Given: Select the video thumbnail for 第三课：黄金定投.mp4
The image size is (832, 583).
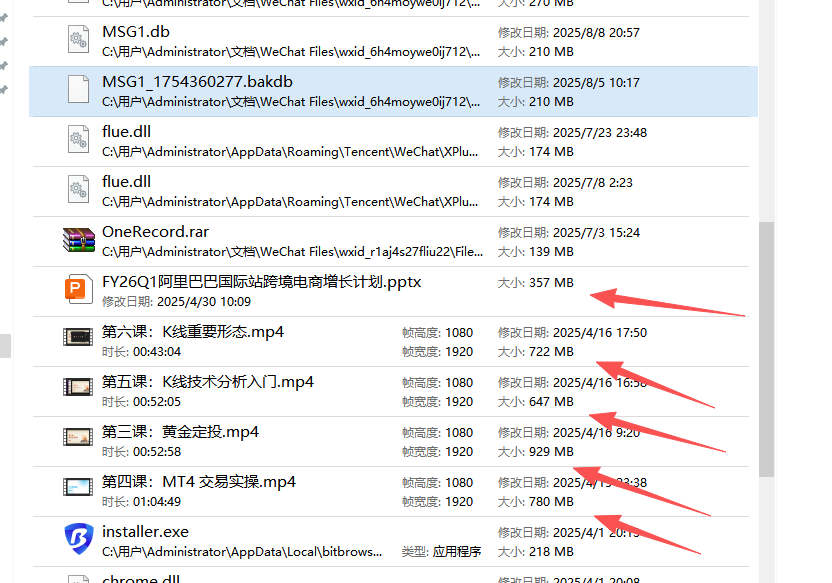Looking at the screenshot, I should point(78,437).
